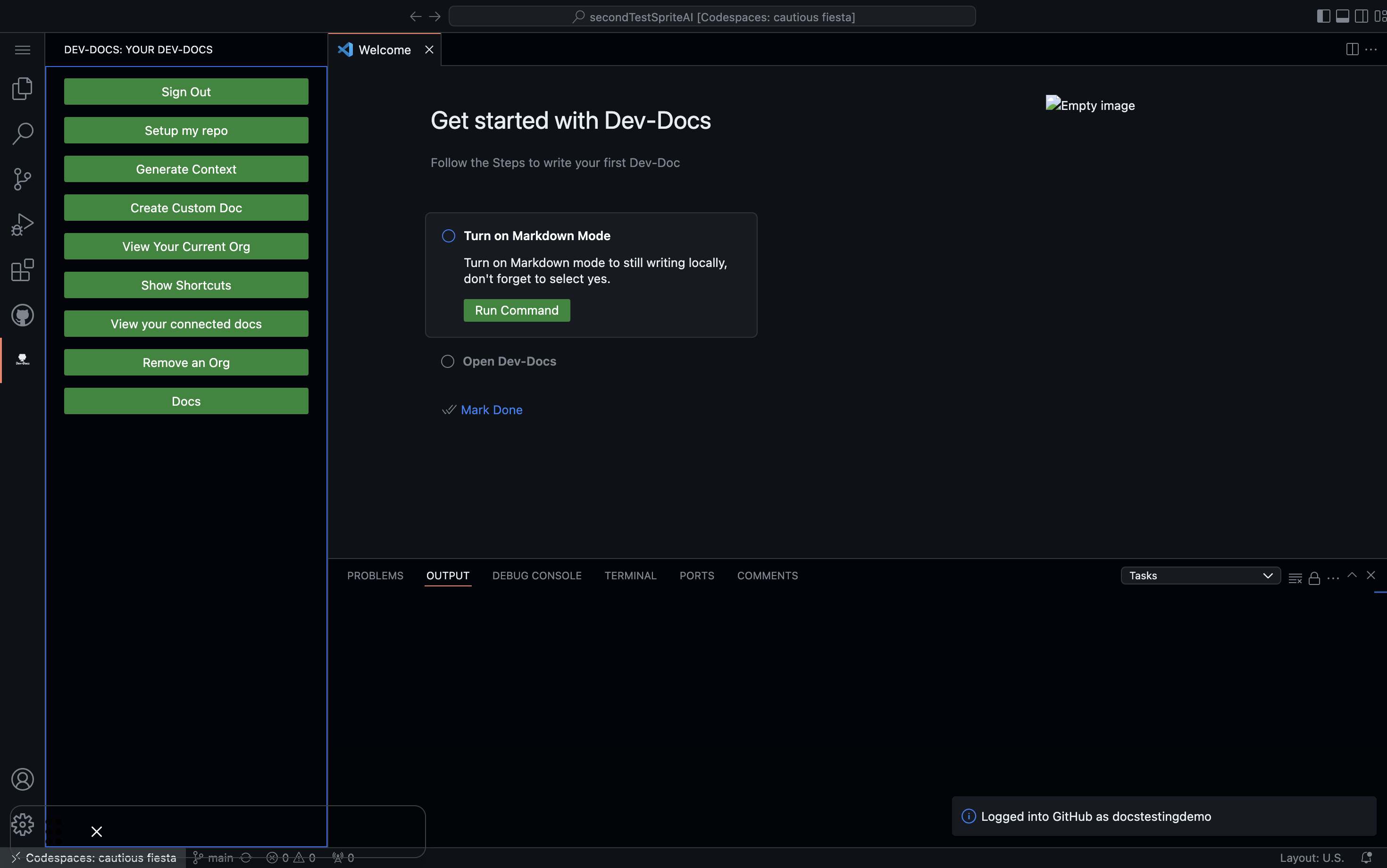Select the Open Dev-Docs radio button
The image size is (1387, 868).
pyautogui.click(x=448, y=361)
